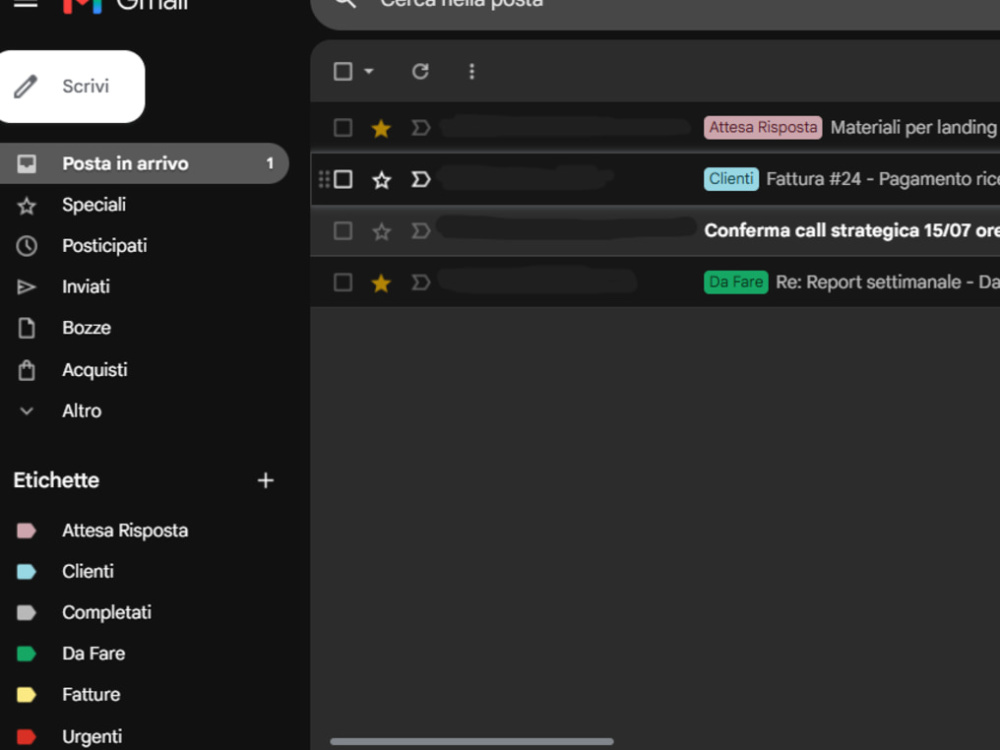Open the main menu hamburger icon
1000x750 pixels.
26,4
